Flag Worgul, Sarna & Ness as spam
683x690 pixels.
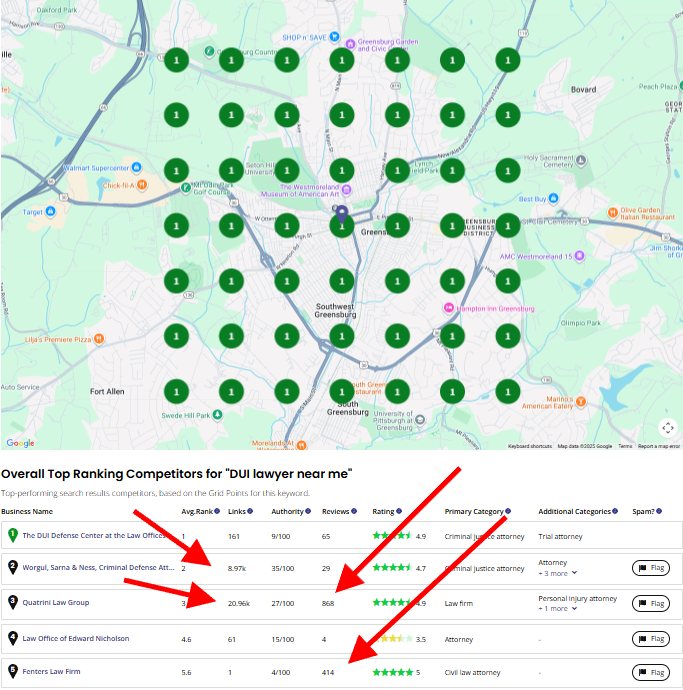[x=651, y=568]
